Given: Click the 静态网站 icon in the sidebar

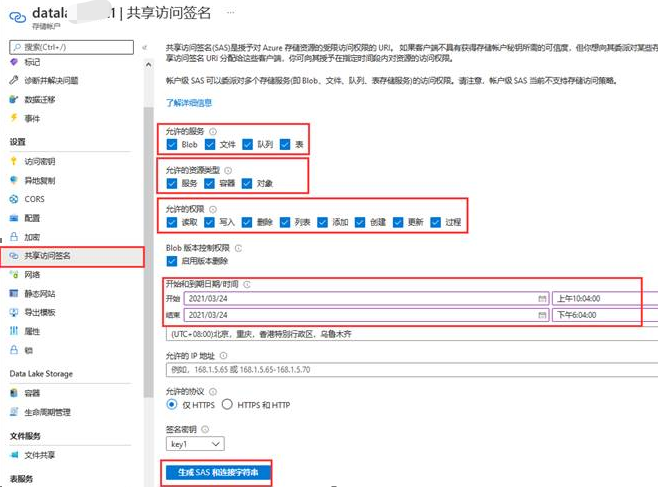Looking at the screenshot, I should (14, 293).
